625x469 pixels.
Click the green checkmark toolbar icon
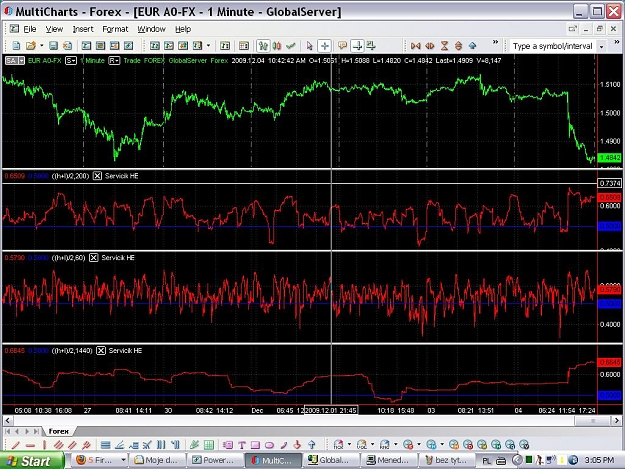pos(291,46)
